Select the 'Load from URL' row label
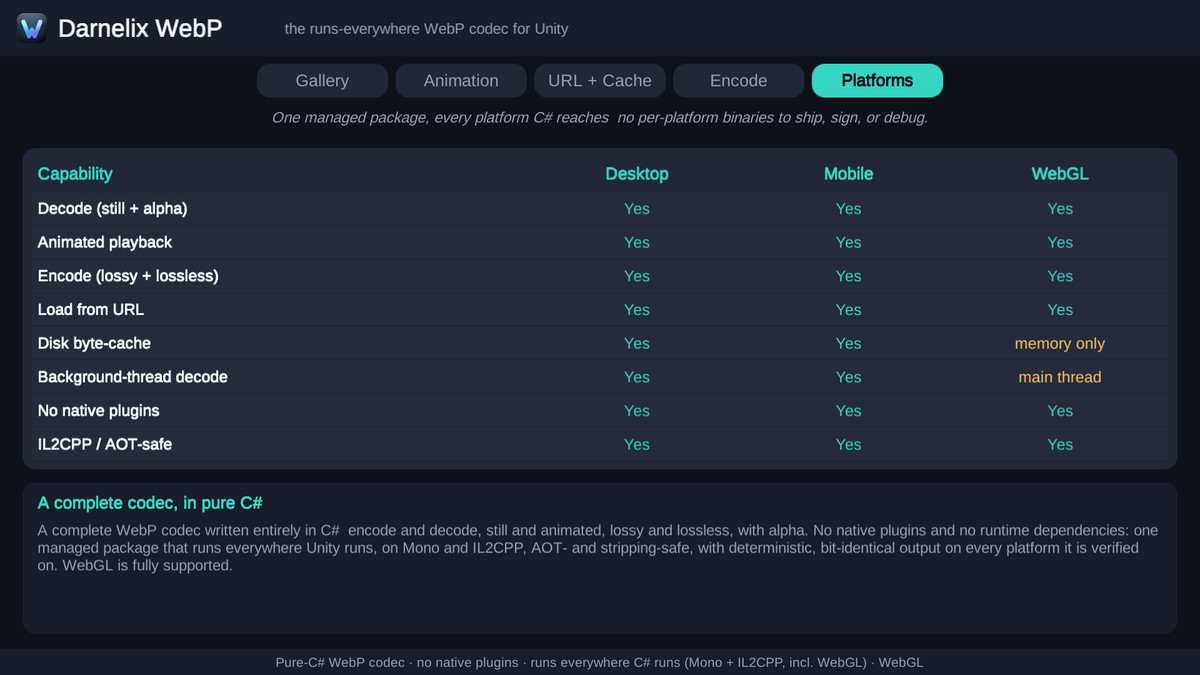This screenshot has height=675, width=1200. coord(91,310)
